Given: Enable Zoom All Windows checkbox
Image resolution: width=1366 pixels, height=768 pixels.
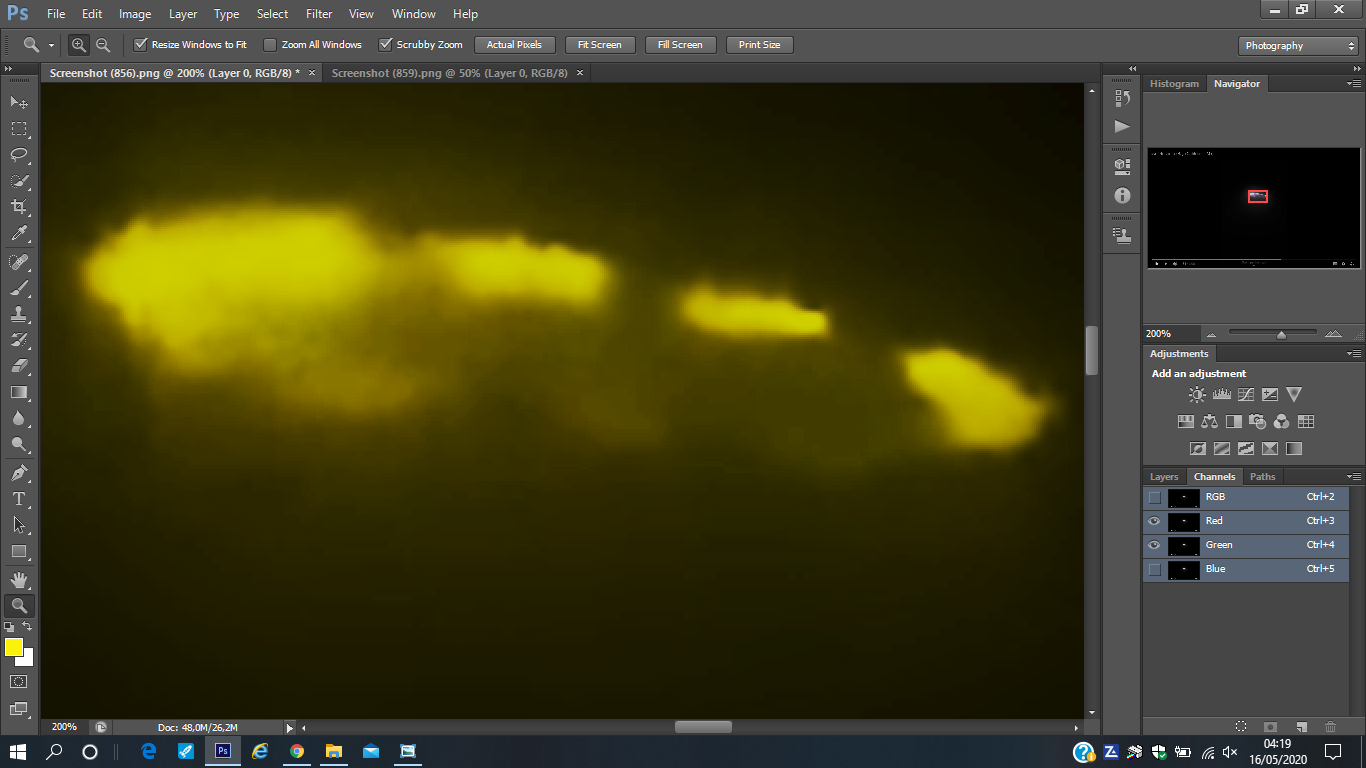Looking at the screenshot, I should [x=270, y=45].
